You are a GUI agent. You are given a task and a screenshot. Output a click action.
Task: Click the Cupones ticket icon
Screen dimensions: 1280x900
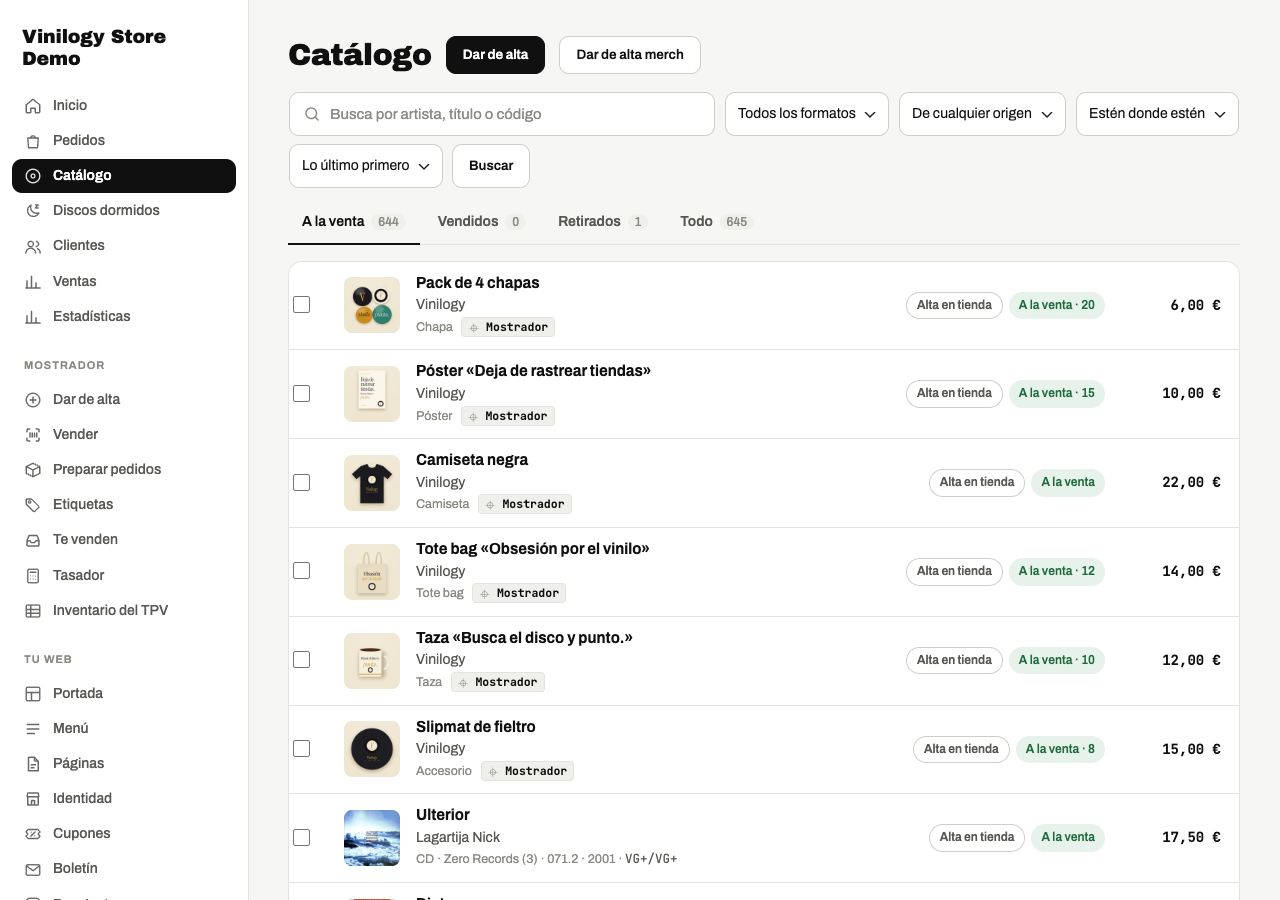[33, 834]
